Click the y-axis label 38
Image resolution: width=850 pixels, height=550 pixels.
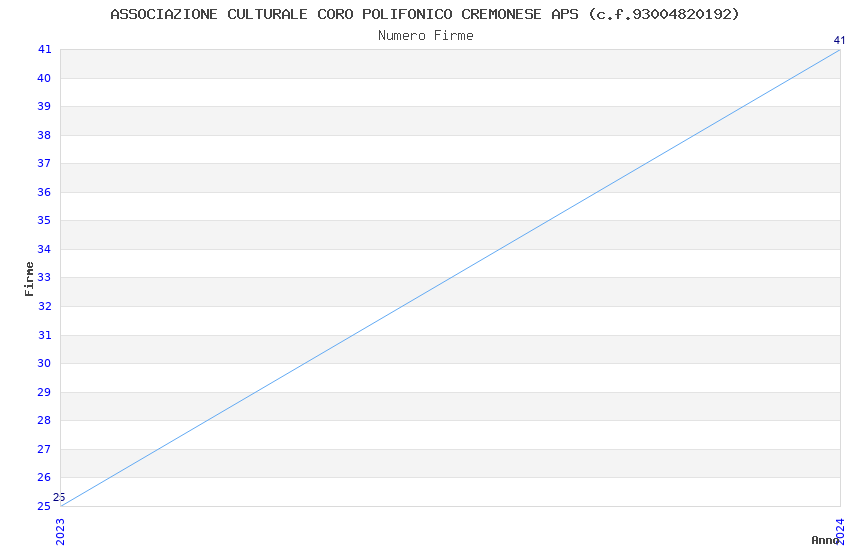click(44, 135)
